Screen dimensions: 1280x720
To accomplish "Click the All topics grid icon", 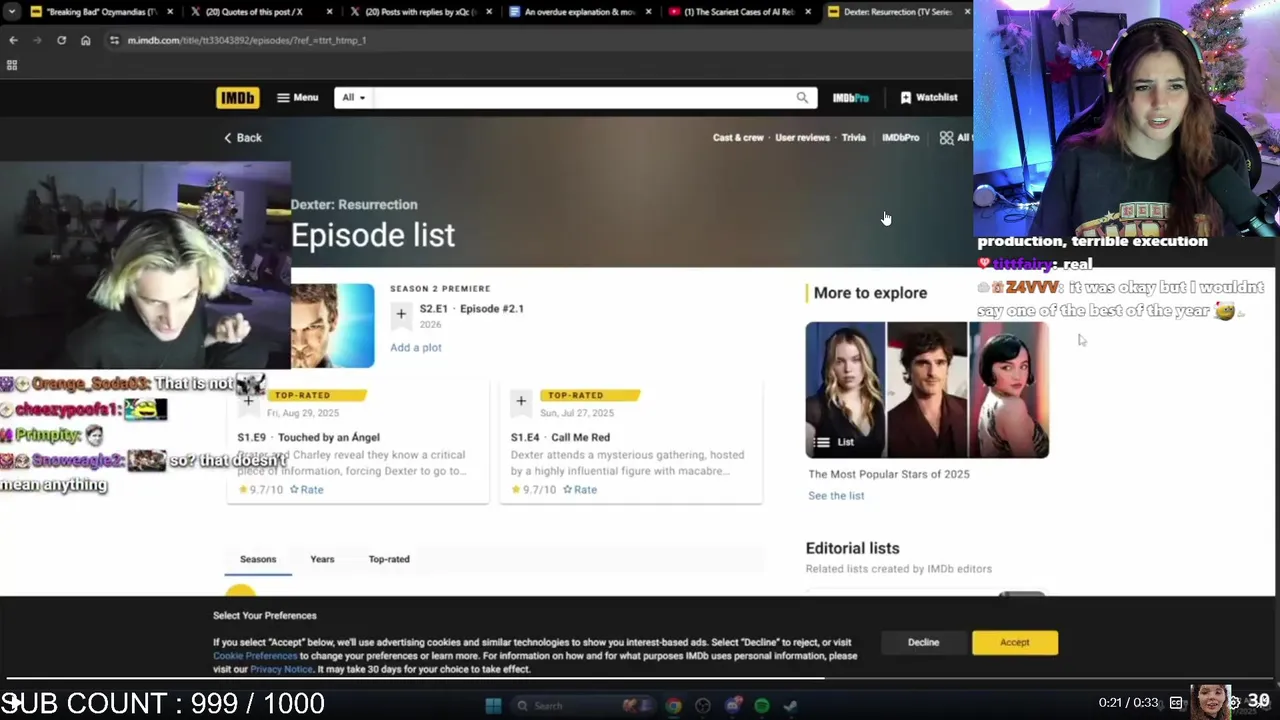I will click(x=946, y=138).
